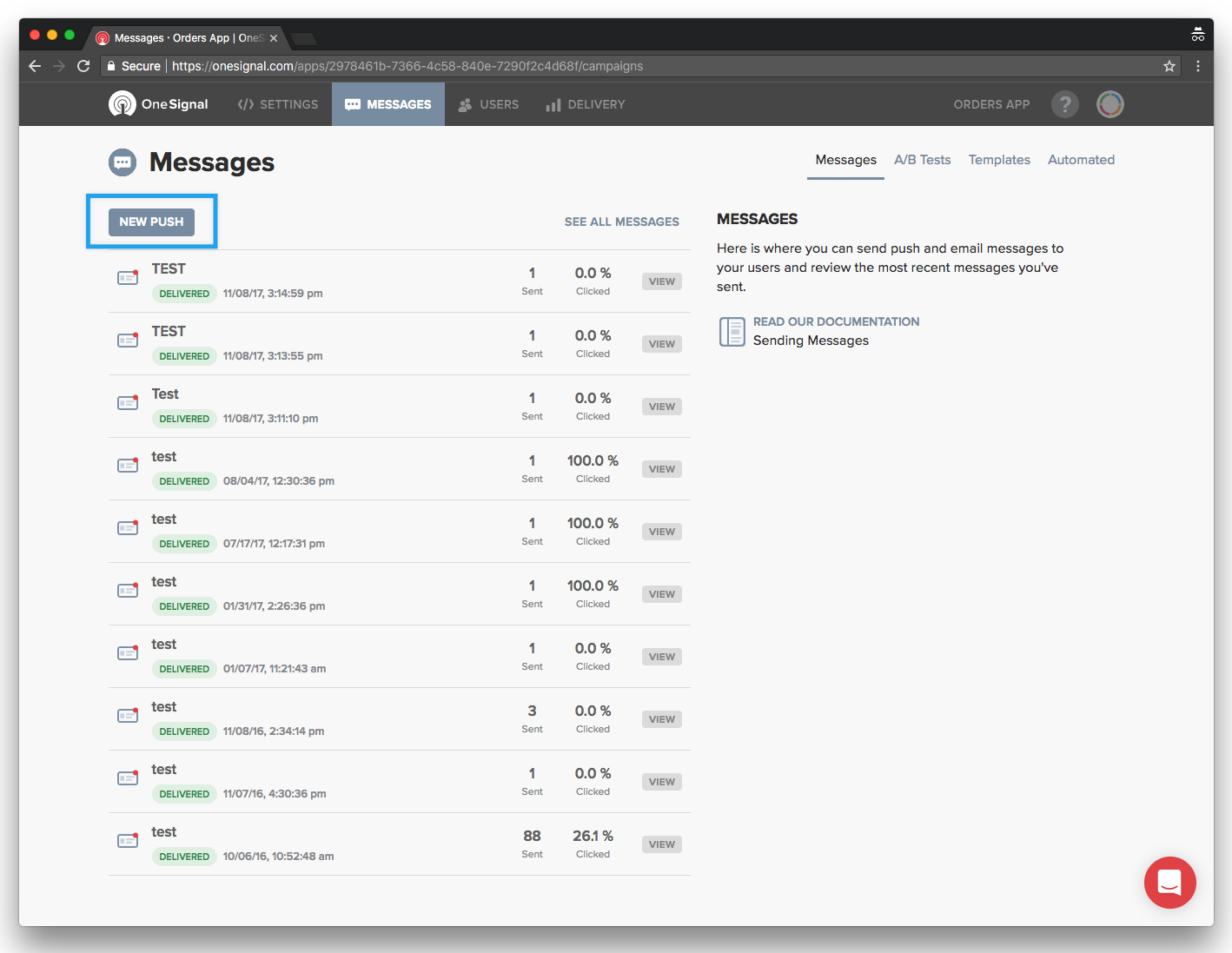Open the Delivery nav item

pos(586,104)
